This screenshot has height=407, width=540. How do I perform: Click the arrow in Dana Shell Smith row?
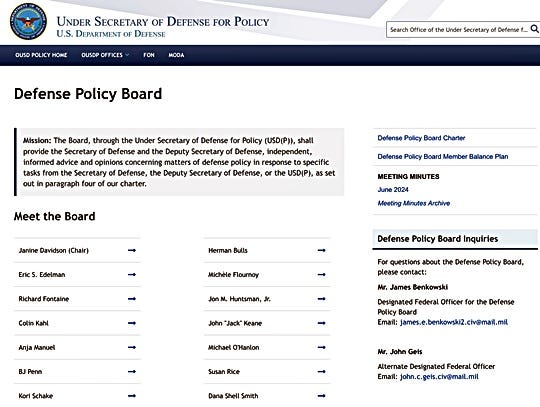click(321, 396)
